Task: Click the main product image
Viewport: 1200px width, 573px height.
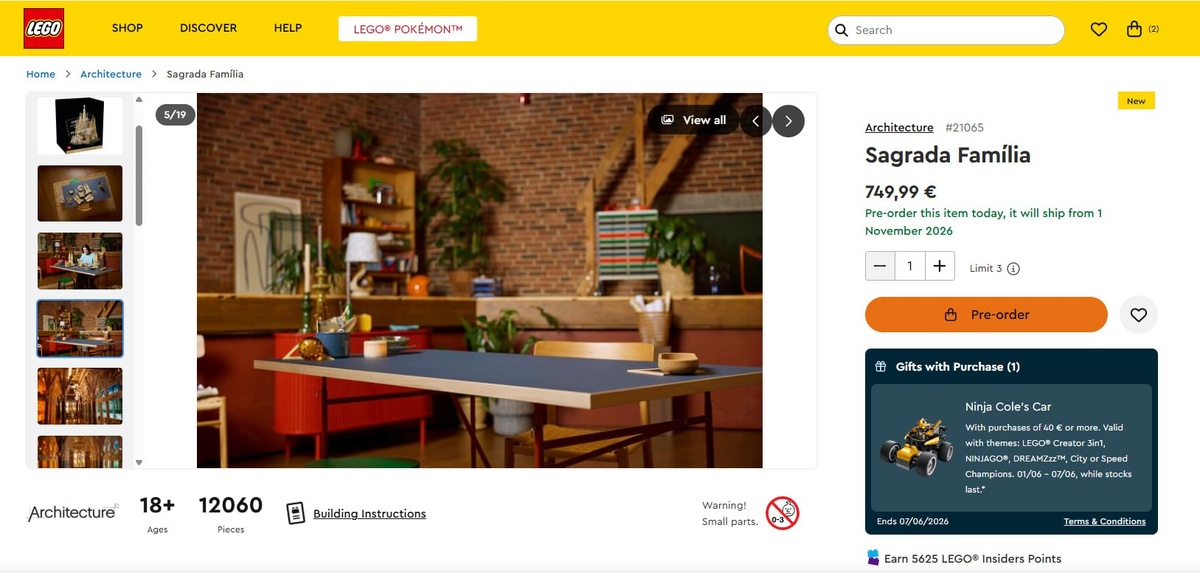Action: 480,280
